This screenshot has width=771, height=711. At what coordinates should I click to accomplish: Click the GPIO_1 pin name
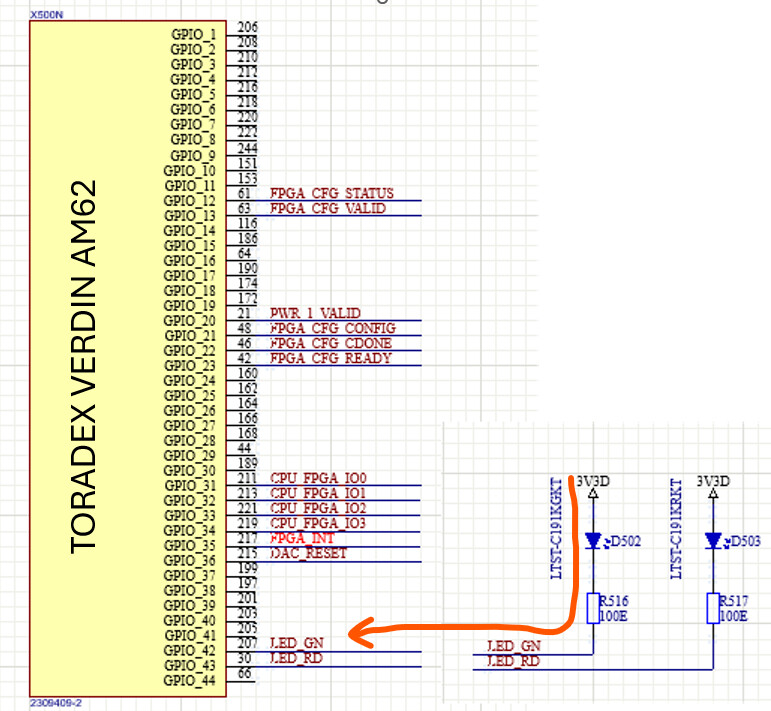(x=192, y=34)
